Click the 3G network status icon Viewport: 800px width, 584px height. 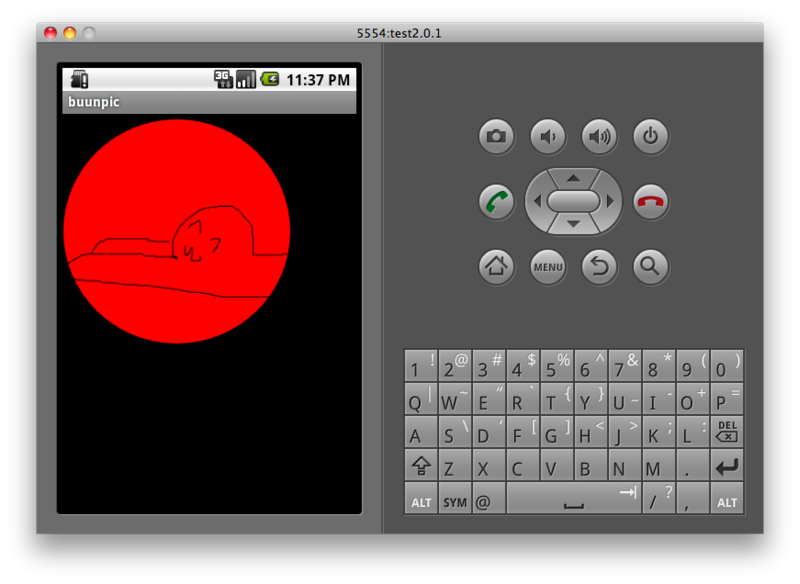(223, 79)
